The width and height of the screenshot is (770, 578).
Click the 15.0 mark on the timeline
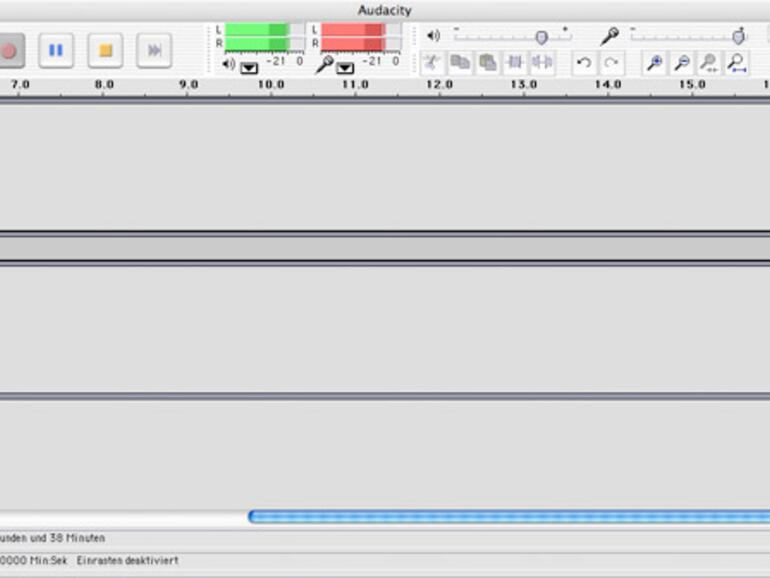pyautogui.click(x=692, y=84)
